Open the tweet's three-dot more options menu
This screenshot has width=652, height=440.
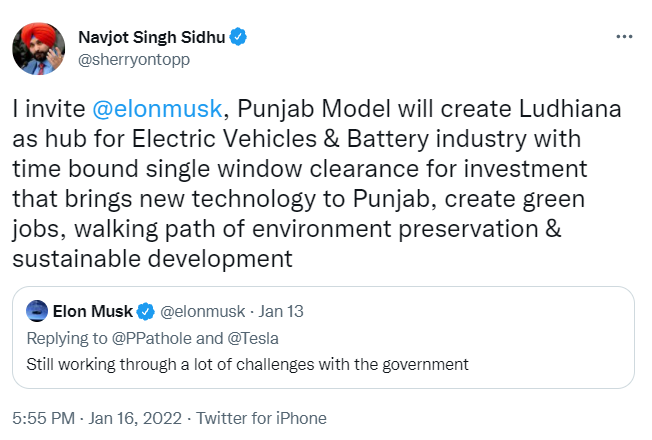(624, 37)
